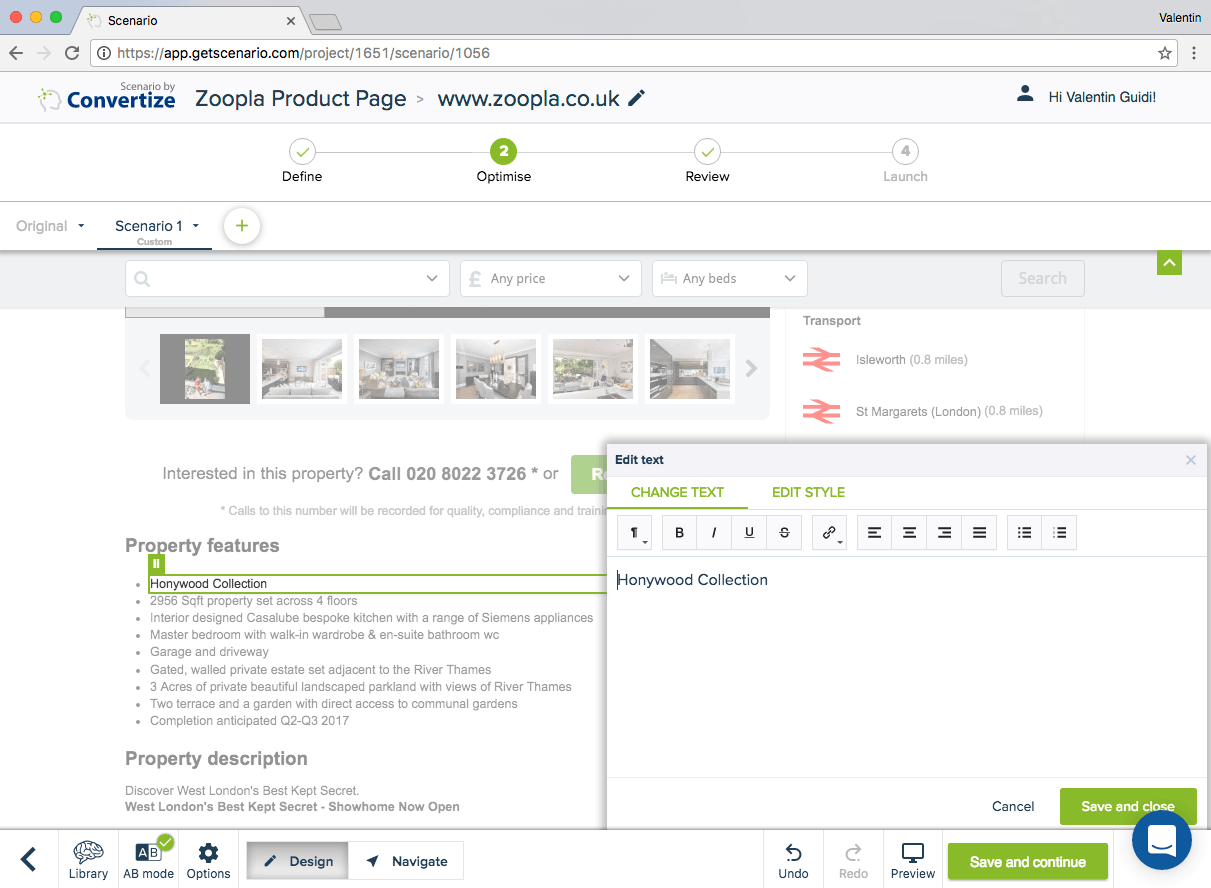Go back in browser history

[x=16, y=53]
